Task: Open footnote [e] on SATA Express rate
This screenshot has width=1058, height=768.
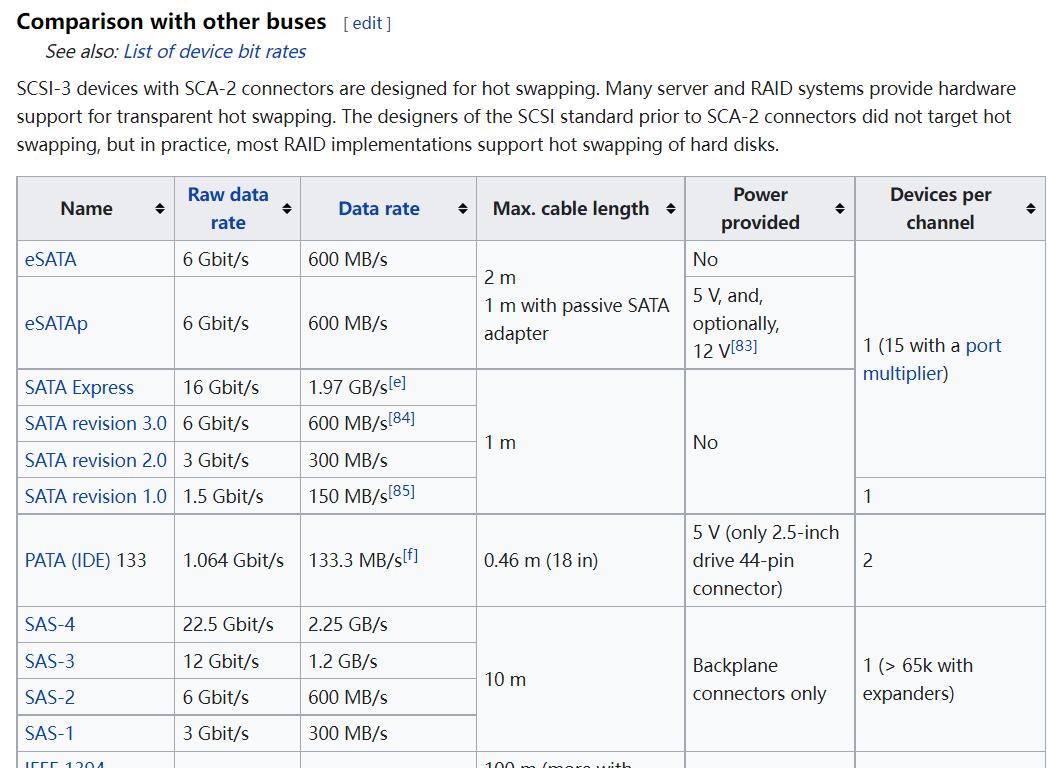Action: [x=397, y=382]
